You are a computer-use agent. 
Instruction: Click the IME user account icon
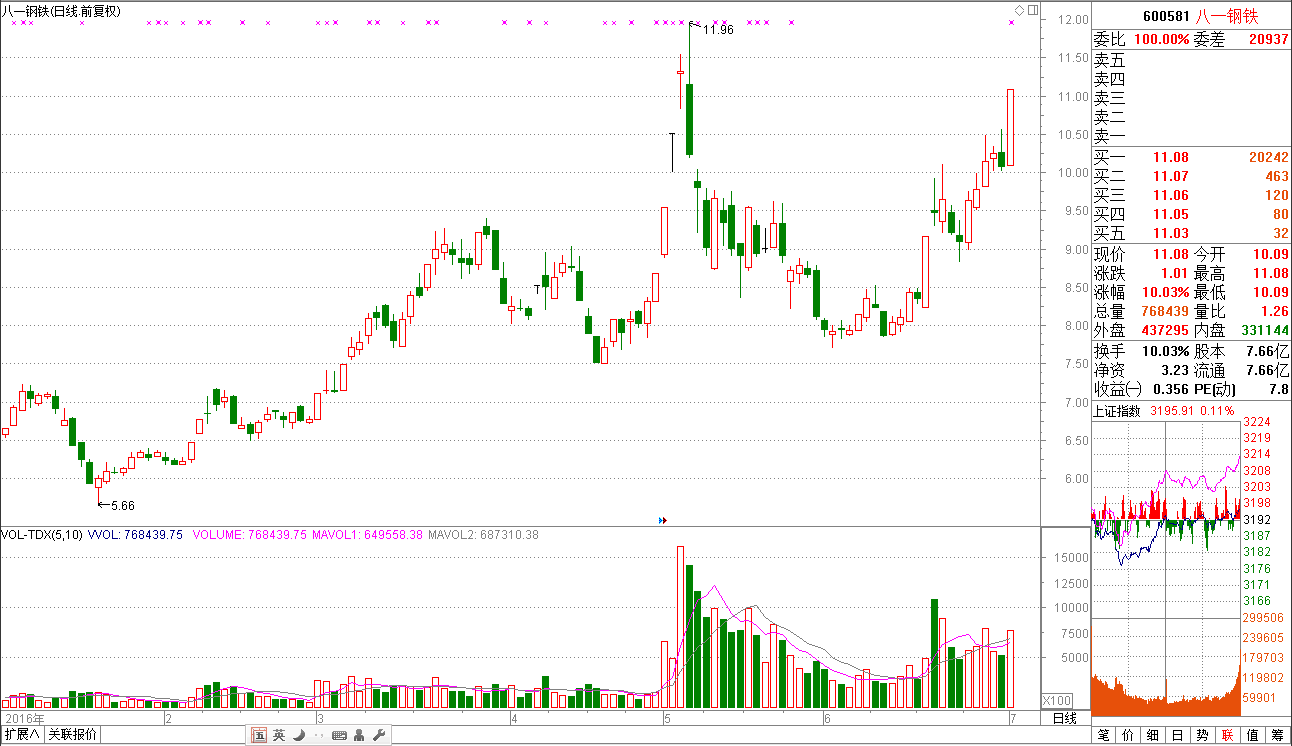(359, 736)
